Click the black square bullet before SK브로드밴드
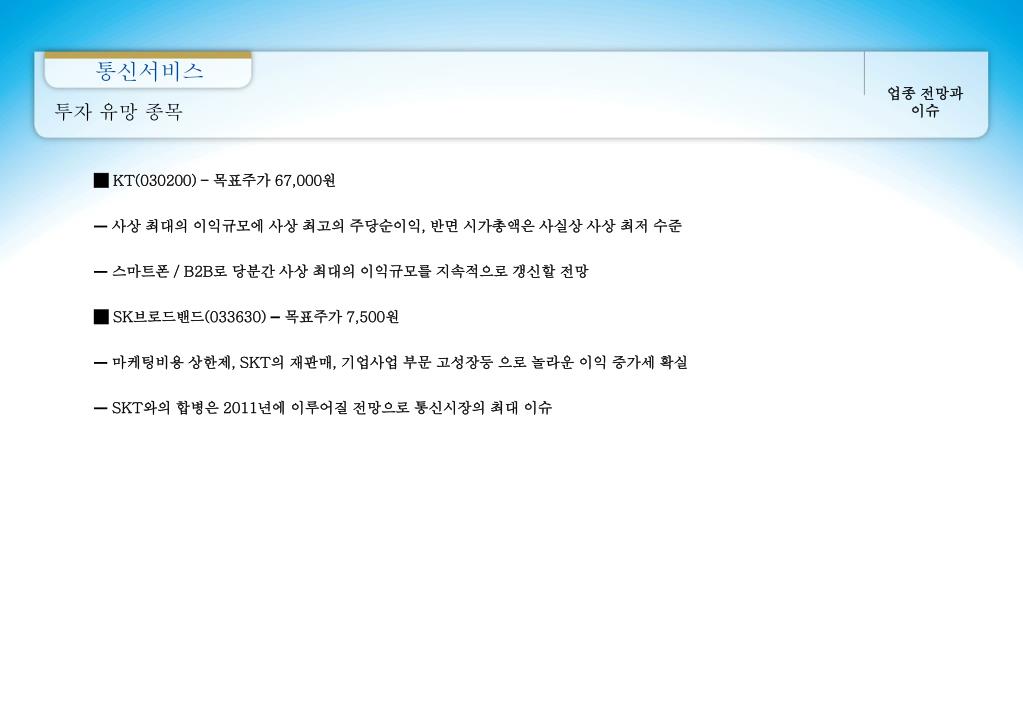The height and width of the screenshot is (723, 1023). pos(101,316)
